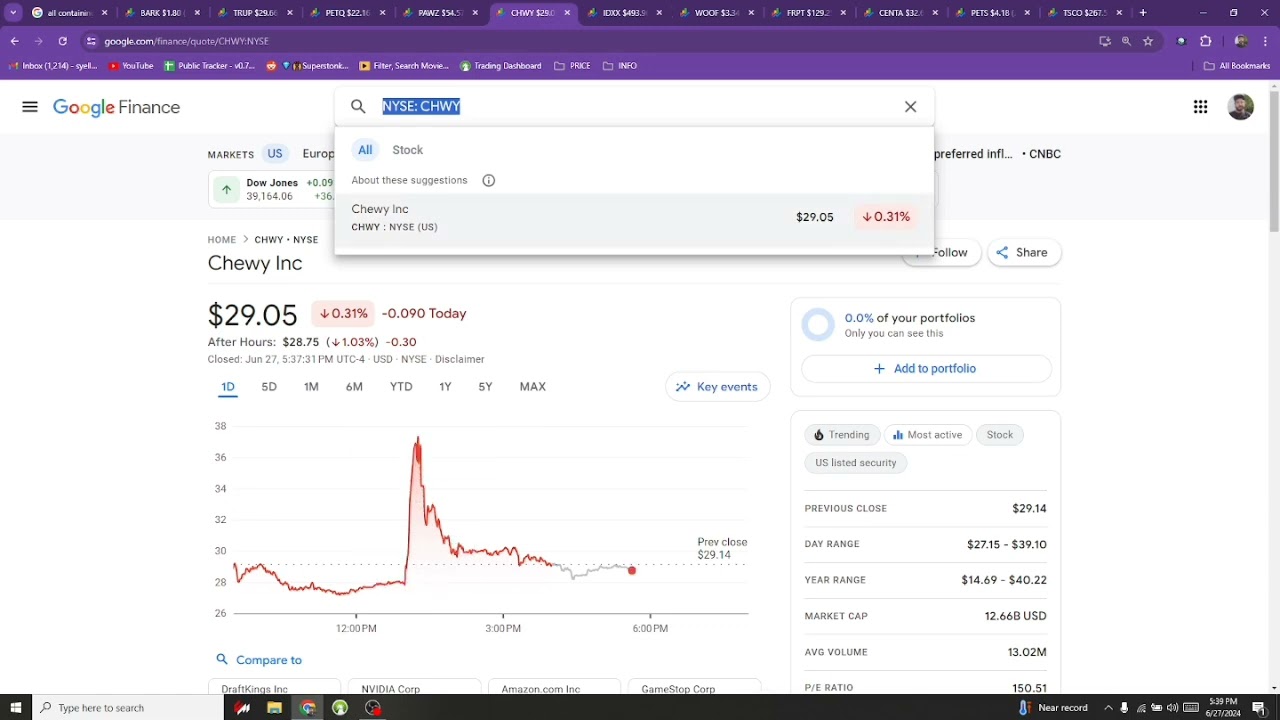The width and height of the screenshot is (1280, 720).
Task: Open the tab search dropdown arrow
Action: pos(14,13)
